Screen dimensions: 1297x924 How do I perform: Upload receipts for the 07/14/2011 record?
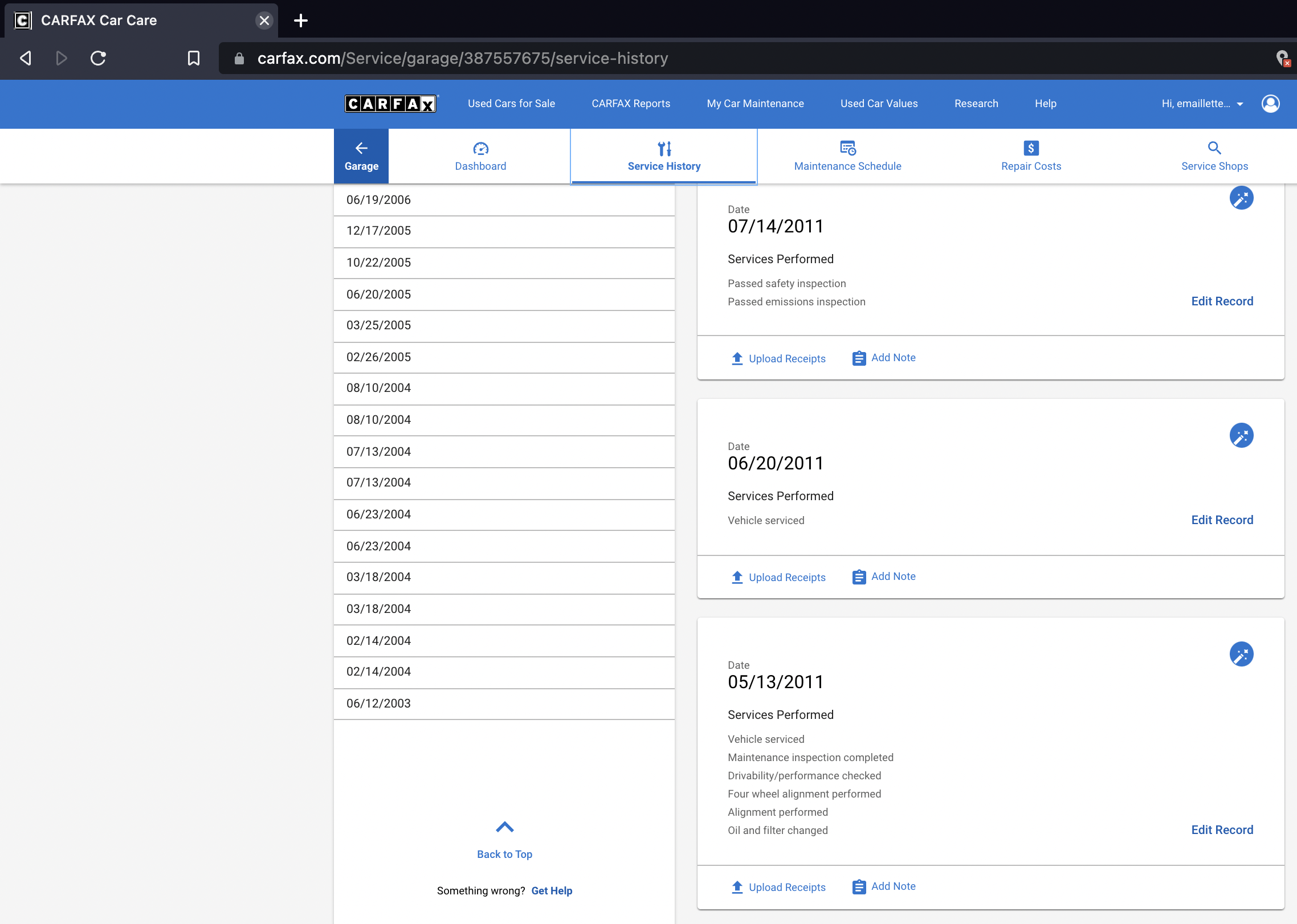tap(778, 358)
